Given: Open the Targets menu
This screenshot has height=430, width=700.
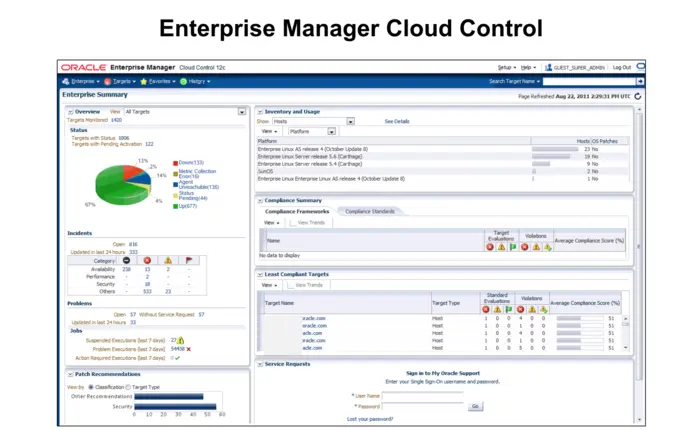Looking at the screenshot, I should (x=124, y=81).
